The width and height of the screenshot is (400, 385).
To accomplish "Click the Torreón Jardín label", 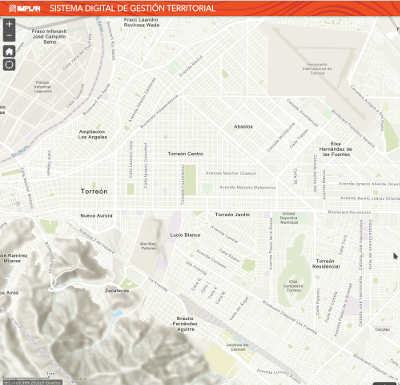I will click(x=232, y=214).
